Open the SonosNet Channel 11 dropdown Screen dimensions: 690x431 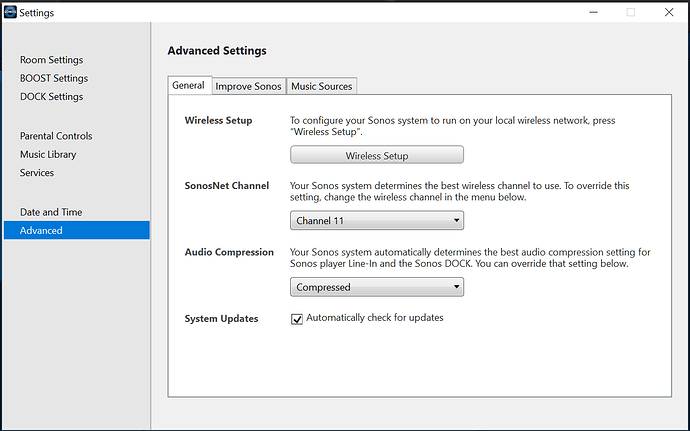click(x=377, y=221)
